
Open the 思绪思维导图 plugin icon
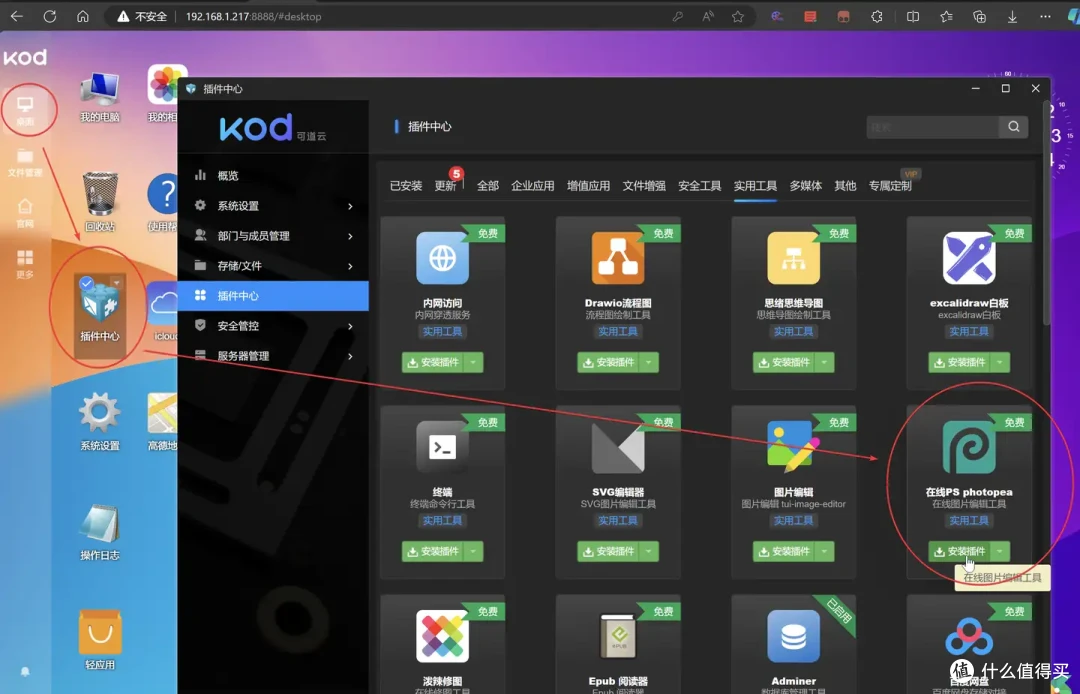(793, 258)
